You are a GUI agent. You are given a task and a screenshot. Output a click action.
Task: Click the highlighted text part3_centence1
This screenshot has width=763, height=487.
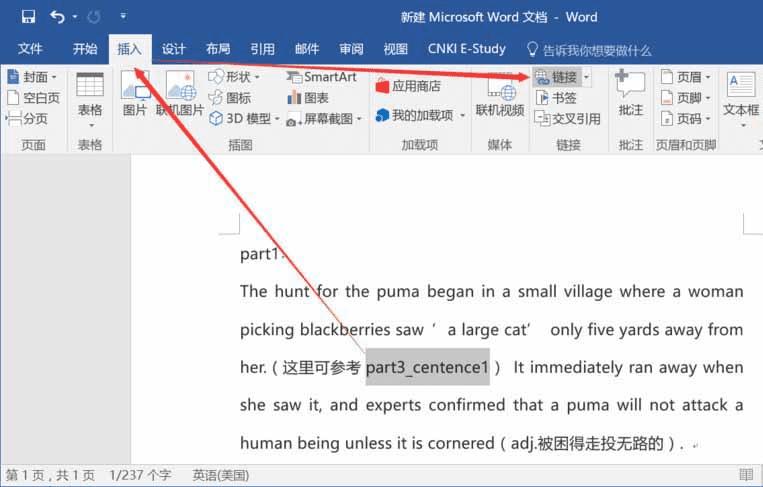click(x=427, y=367)
